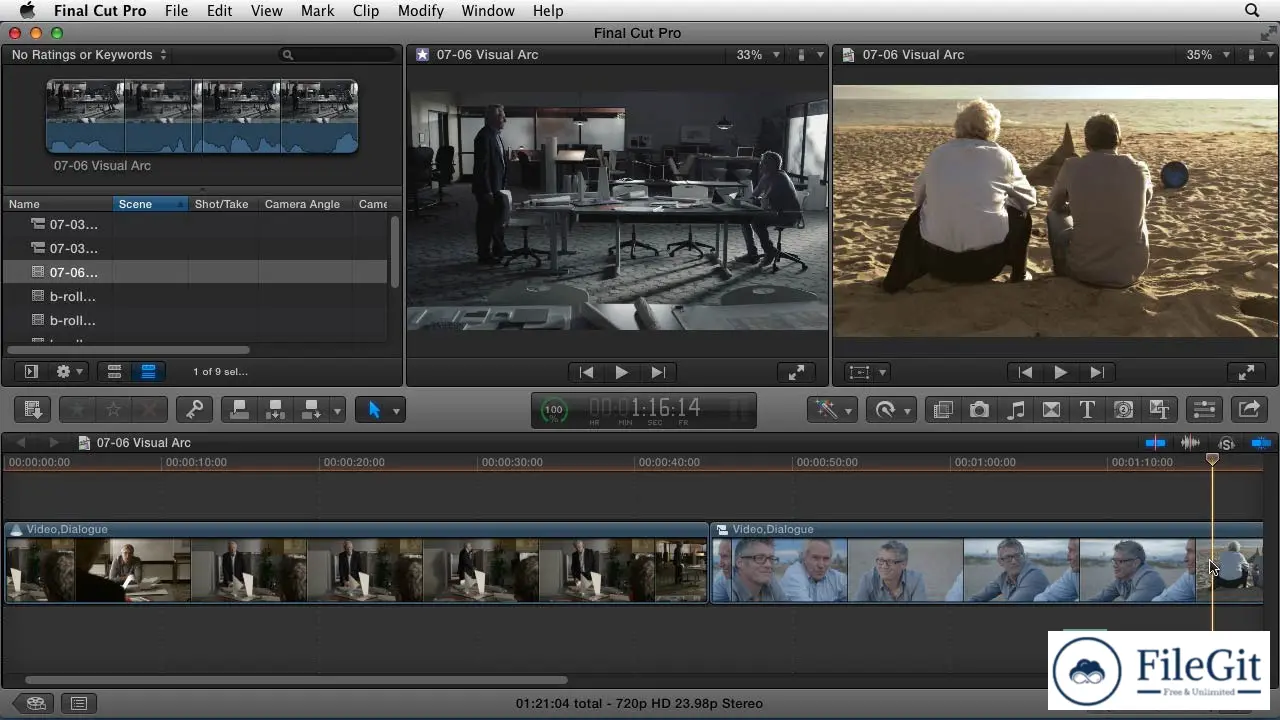Click Connect clip to primary storyline icon

coord(238,409)
